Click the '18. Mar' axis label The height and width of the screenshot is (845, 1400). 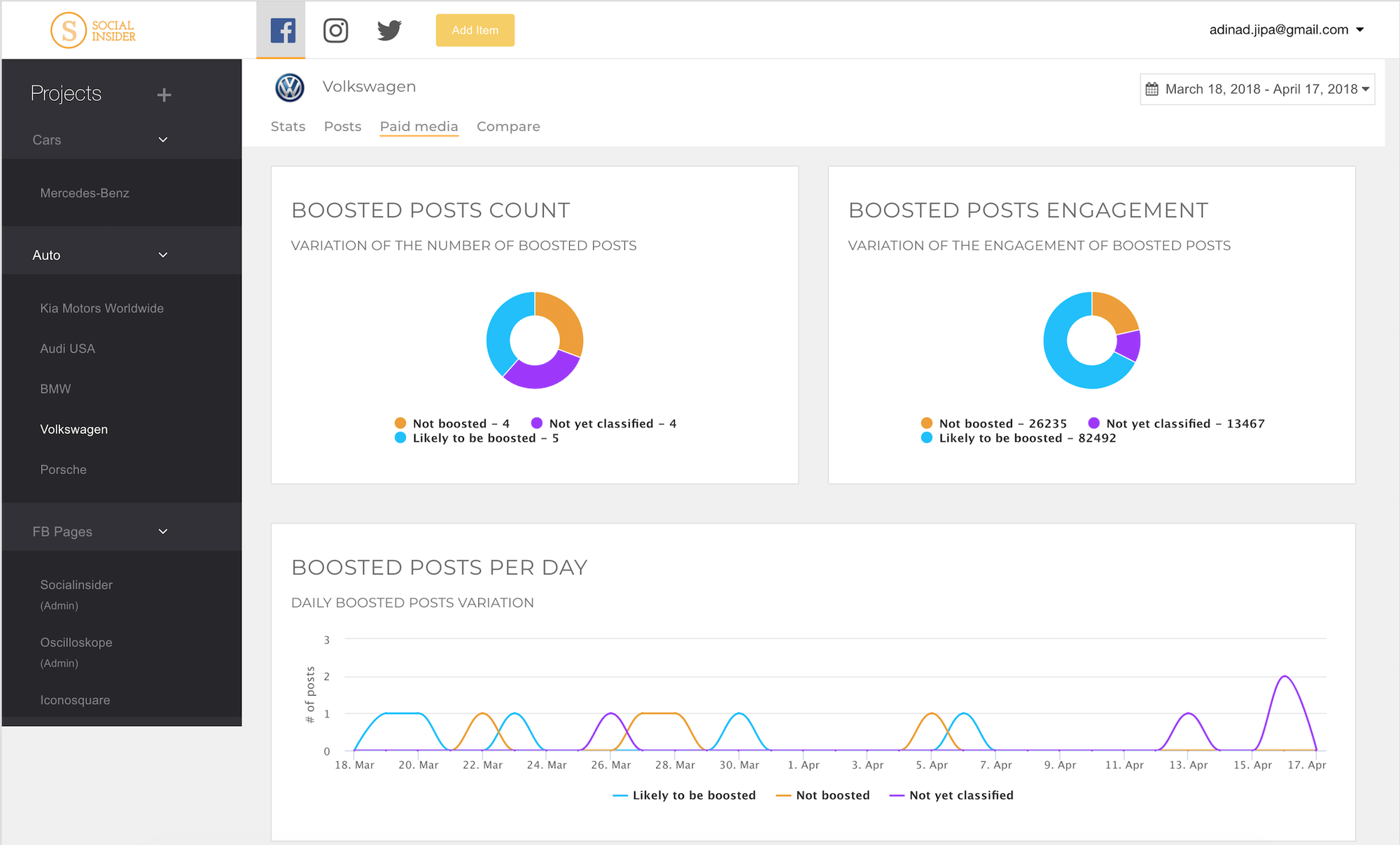(354, 765)
